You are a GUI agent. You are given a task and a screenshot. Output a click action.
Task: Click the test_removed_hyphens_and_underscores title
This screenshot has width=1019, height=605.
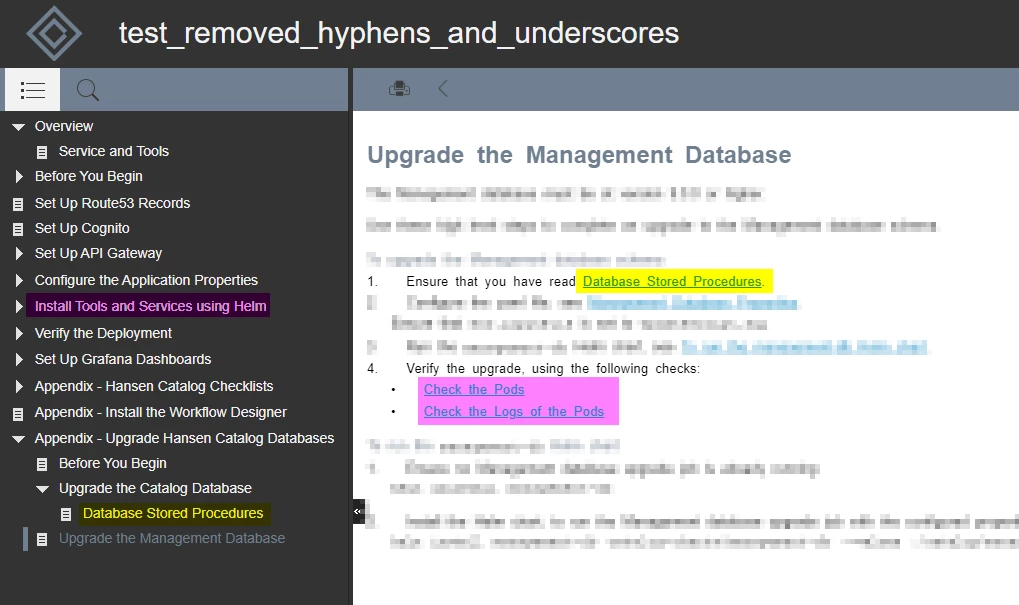[x=398, y=32]
